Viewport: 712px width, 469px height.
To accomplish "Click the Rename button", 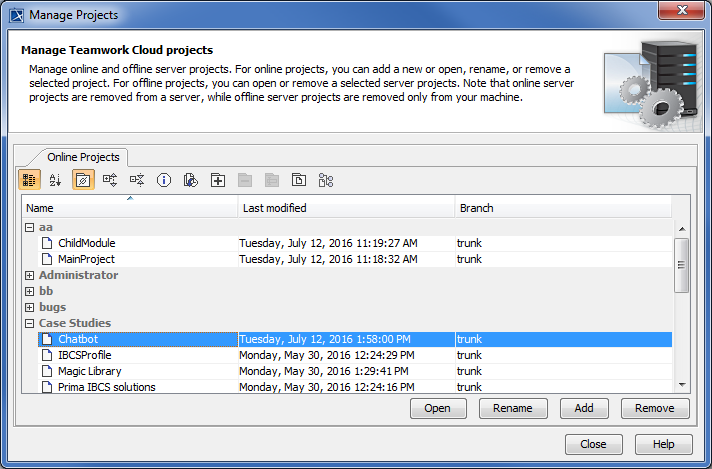I will point(513,408).
